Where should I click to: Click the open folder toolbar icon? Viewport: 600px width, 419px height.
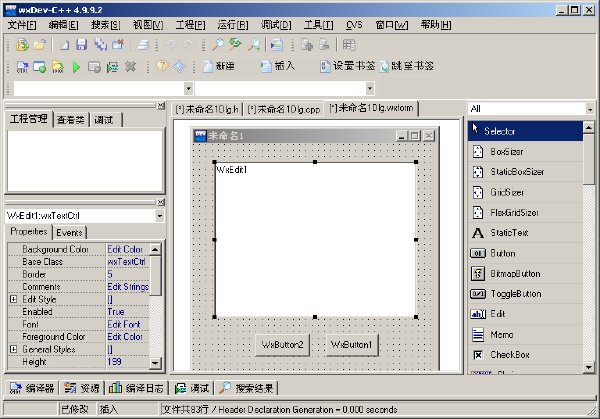click(x=39, y=45)
